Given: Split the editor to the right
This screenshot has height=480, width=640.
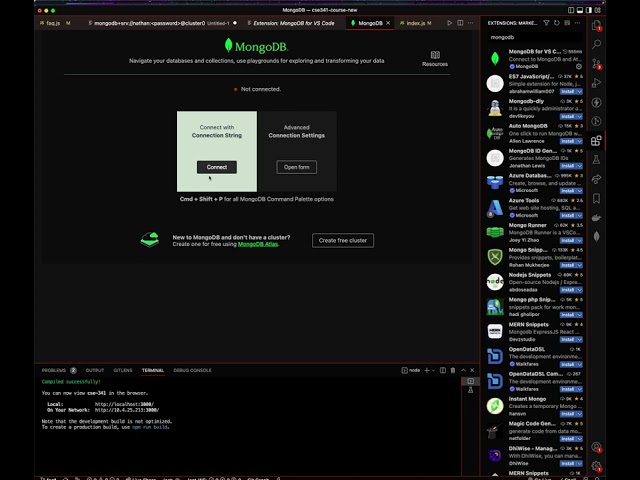Looking at the screenshot, I should click(x=460, y=23).
